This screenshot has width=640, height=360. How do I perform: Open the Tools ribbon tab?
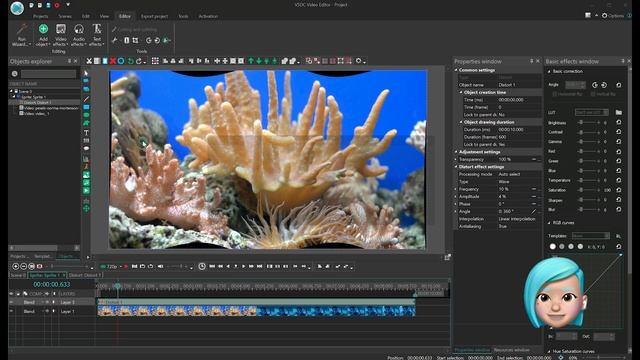[x=183, y=16]
